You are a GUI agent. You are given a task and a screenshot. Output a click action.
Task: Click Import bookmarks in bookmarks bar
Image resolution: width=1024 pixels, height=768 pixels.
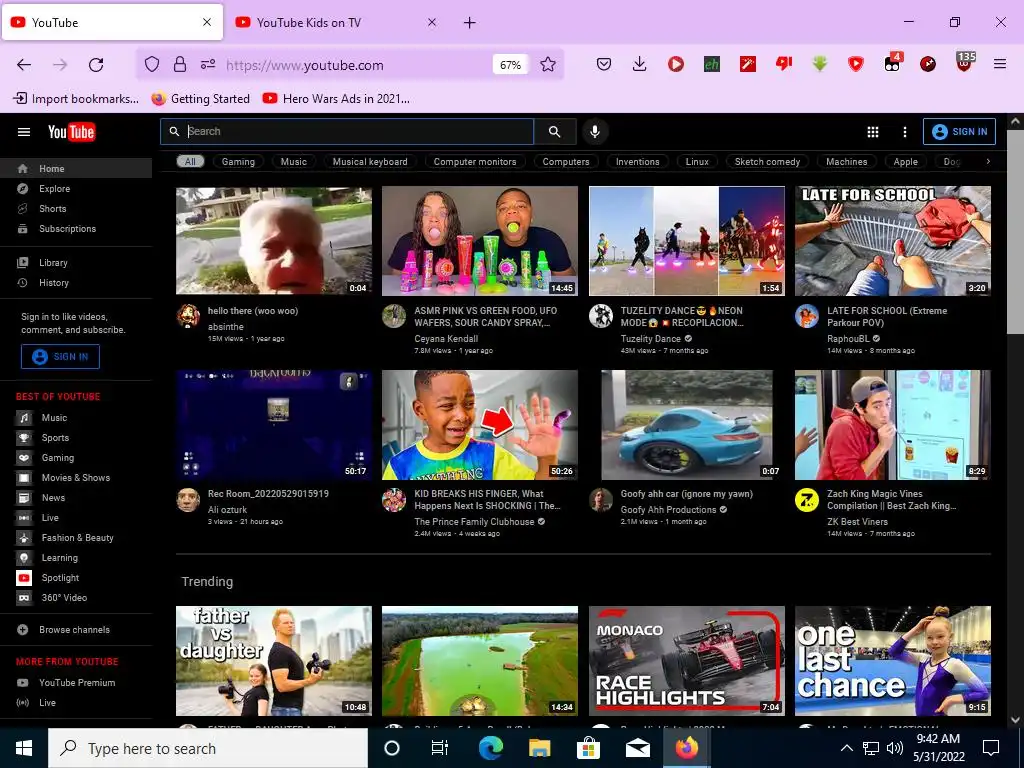pyautogui.click(x=76, y=99)
